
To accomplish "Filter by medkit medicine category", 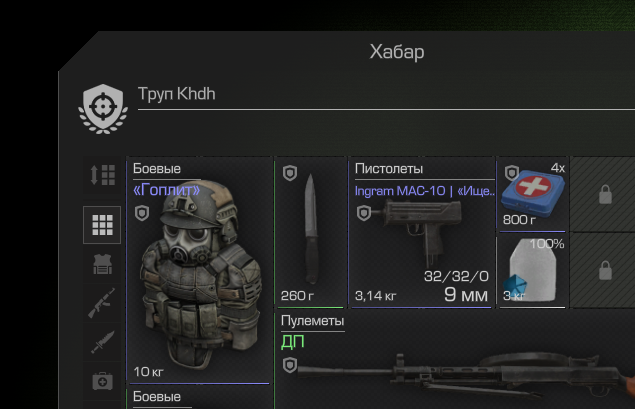I will click(x=102, y=381).
